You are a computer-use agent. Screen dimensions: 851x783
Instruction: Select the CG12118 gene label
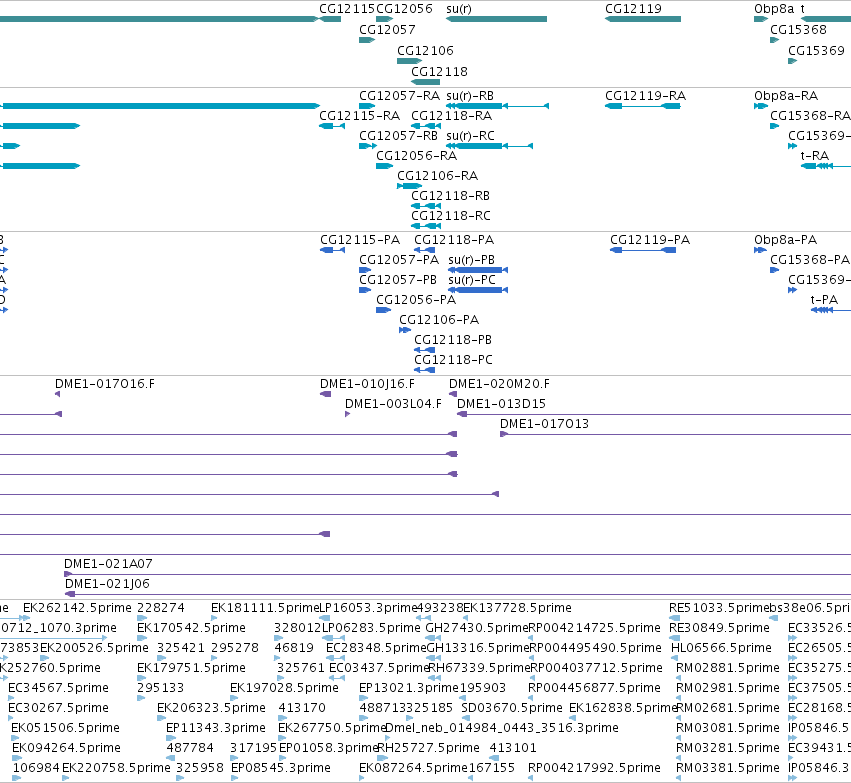coord(439,72)
